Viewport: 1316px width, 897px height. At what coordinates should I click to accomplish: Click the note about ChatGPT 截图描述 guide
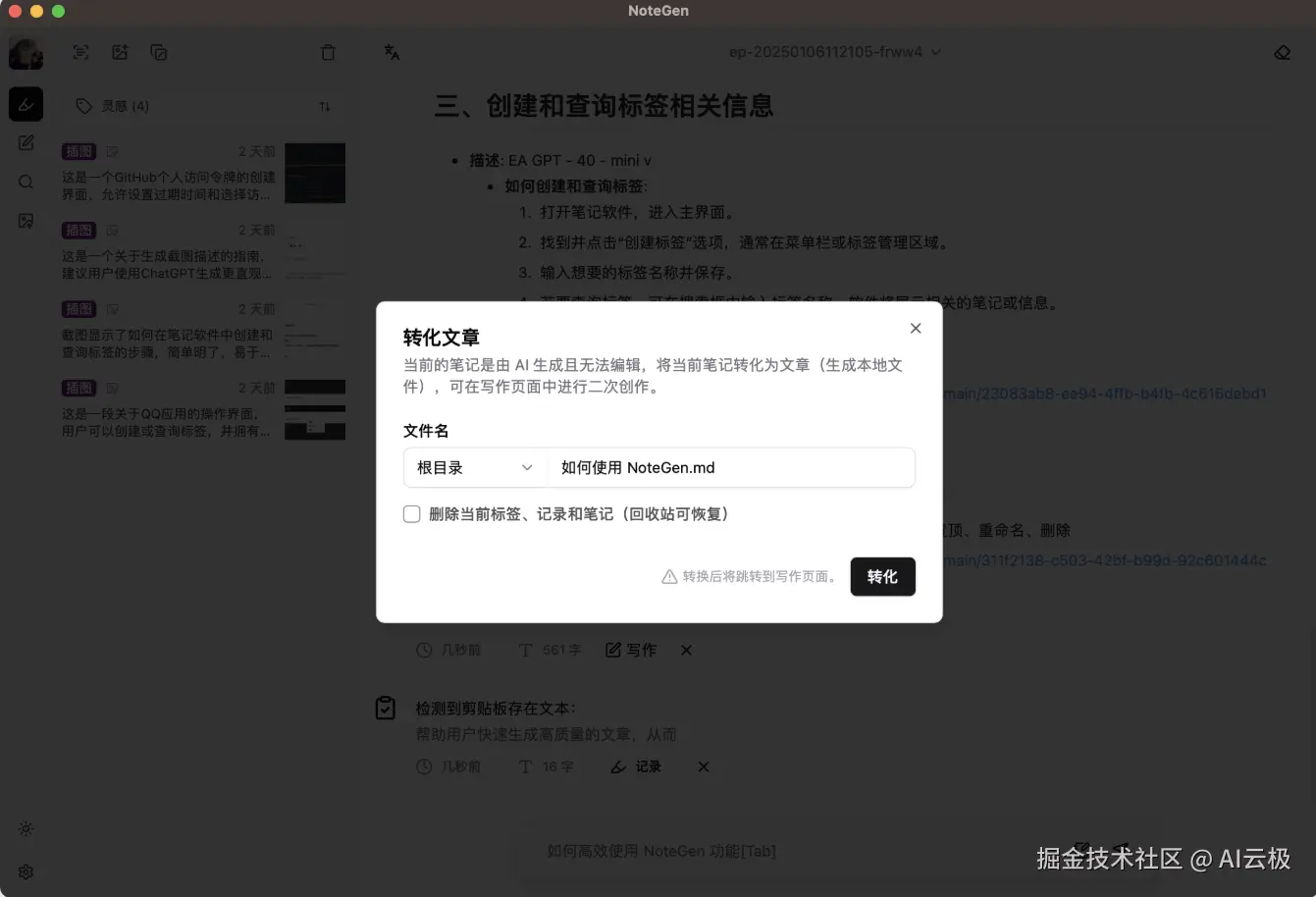coord(169,265)
